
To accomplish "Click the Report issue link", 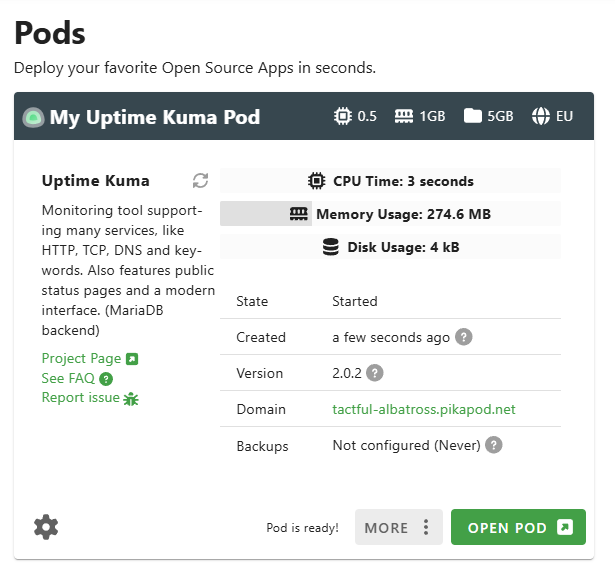I will (80, 398).
